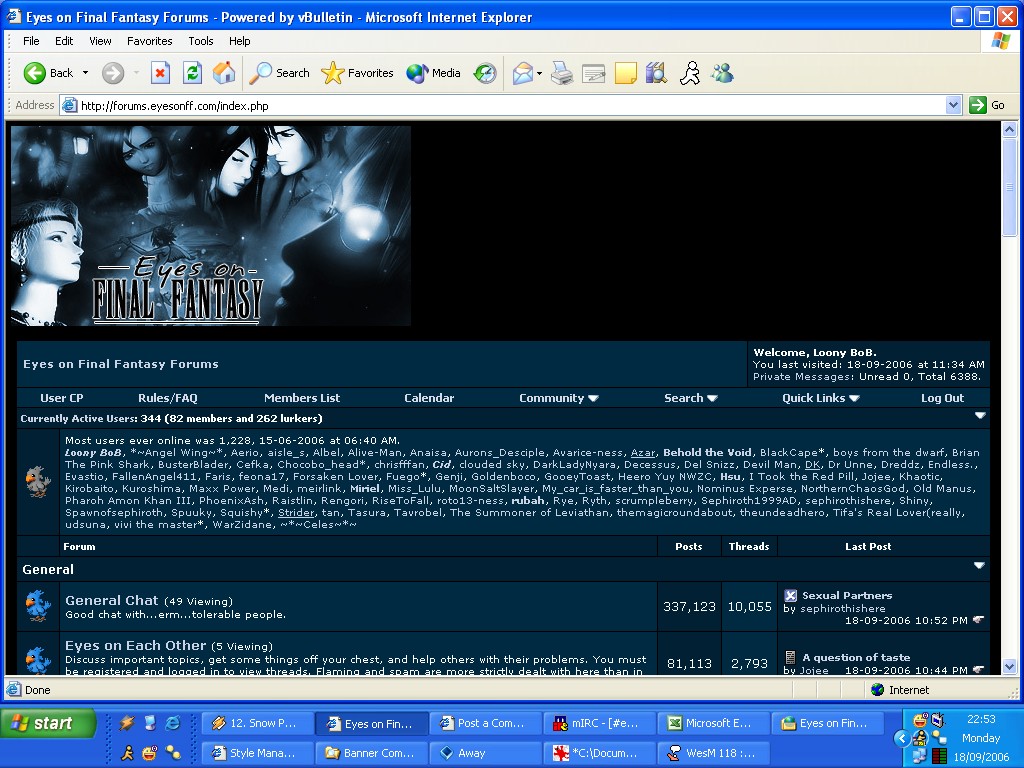The height and width of the screenshot is (768, 1024).
Task: Launch Internet Explorer from quick launch
Action: tap(173, 723)
